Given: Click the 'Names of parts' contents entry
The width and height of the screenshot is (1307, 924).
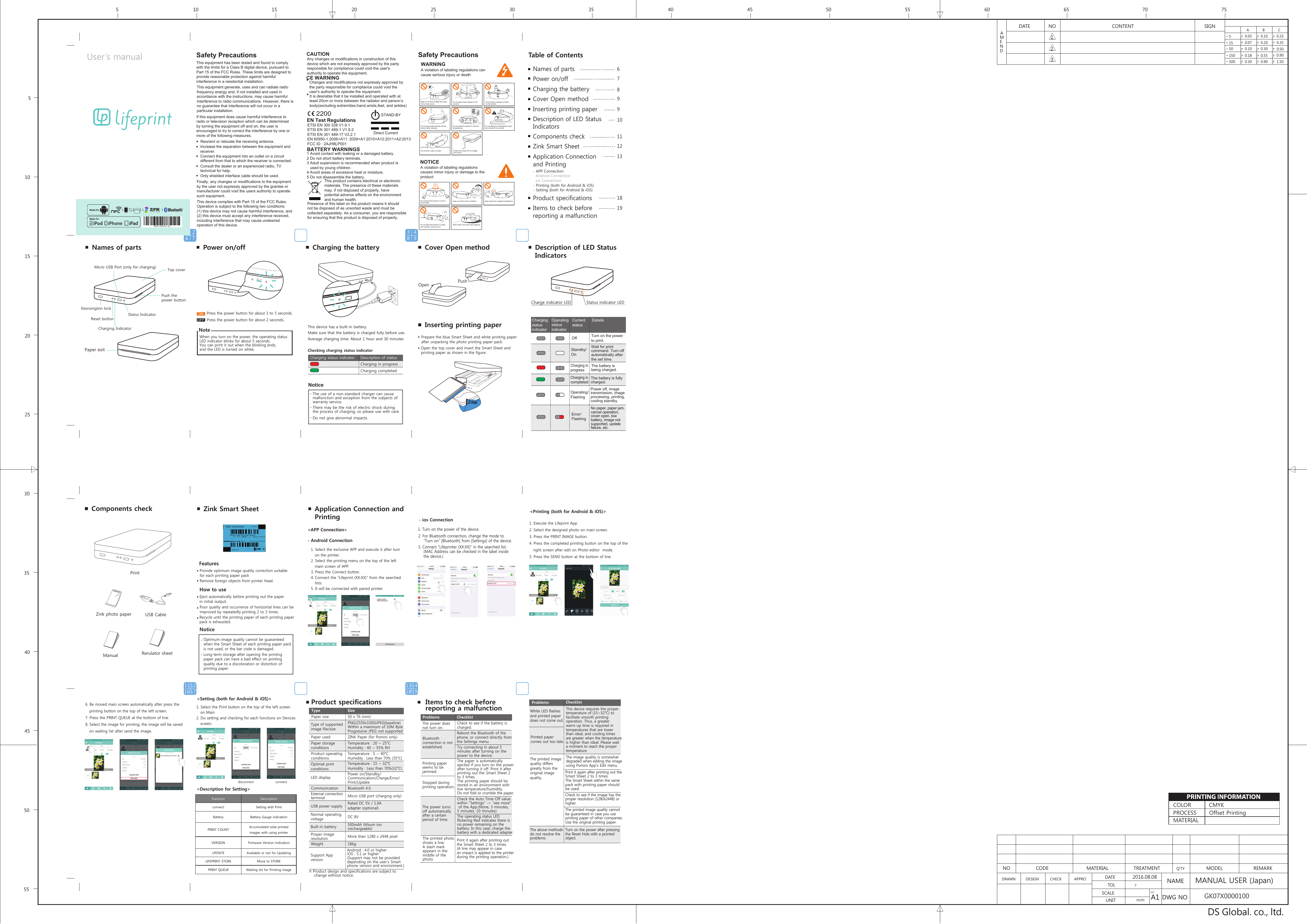Looking at the screenshot, I should (553, 69).
